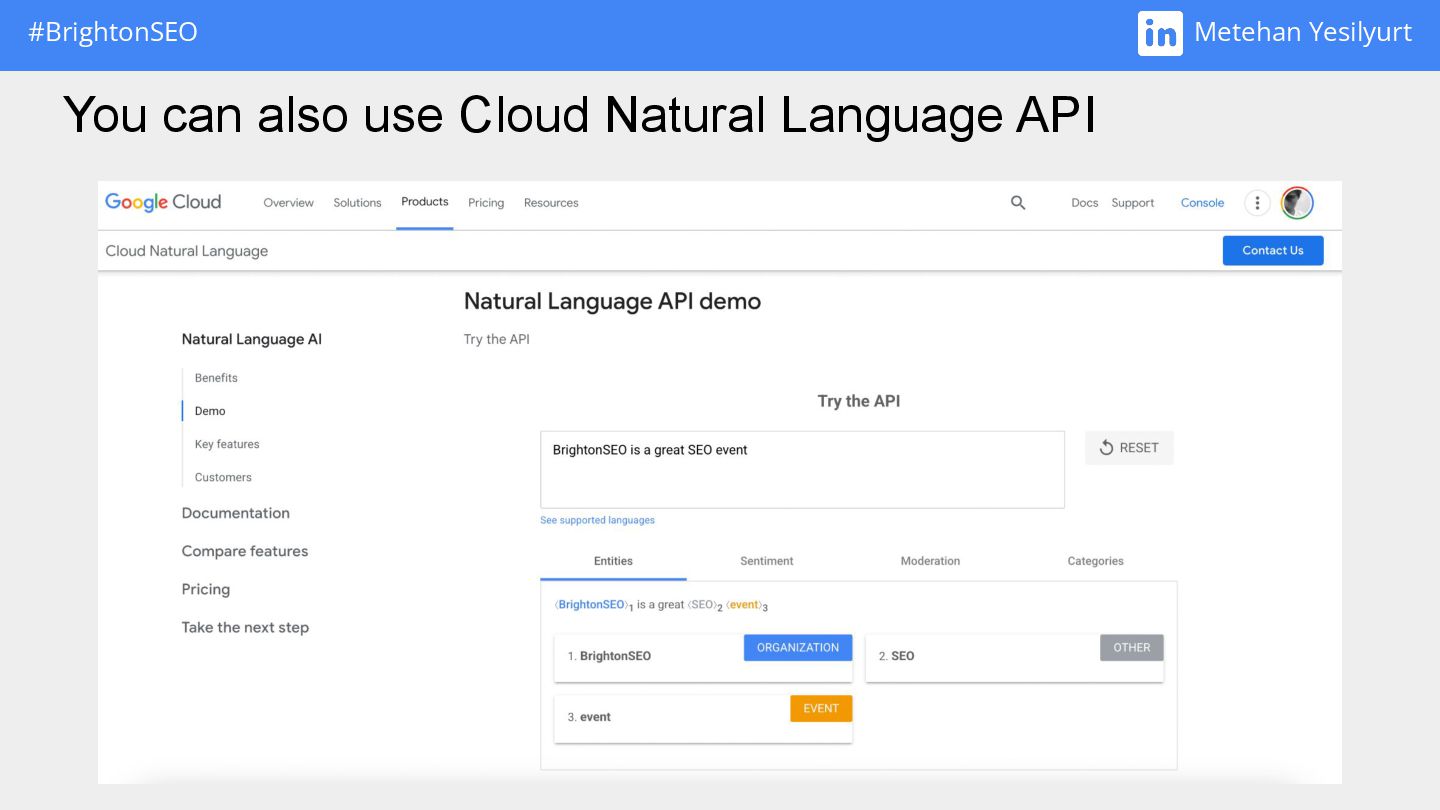Viewport: 1440px width, 810px height.
Task: Open the Overview menu item
Action: [x=289, y=203]
